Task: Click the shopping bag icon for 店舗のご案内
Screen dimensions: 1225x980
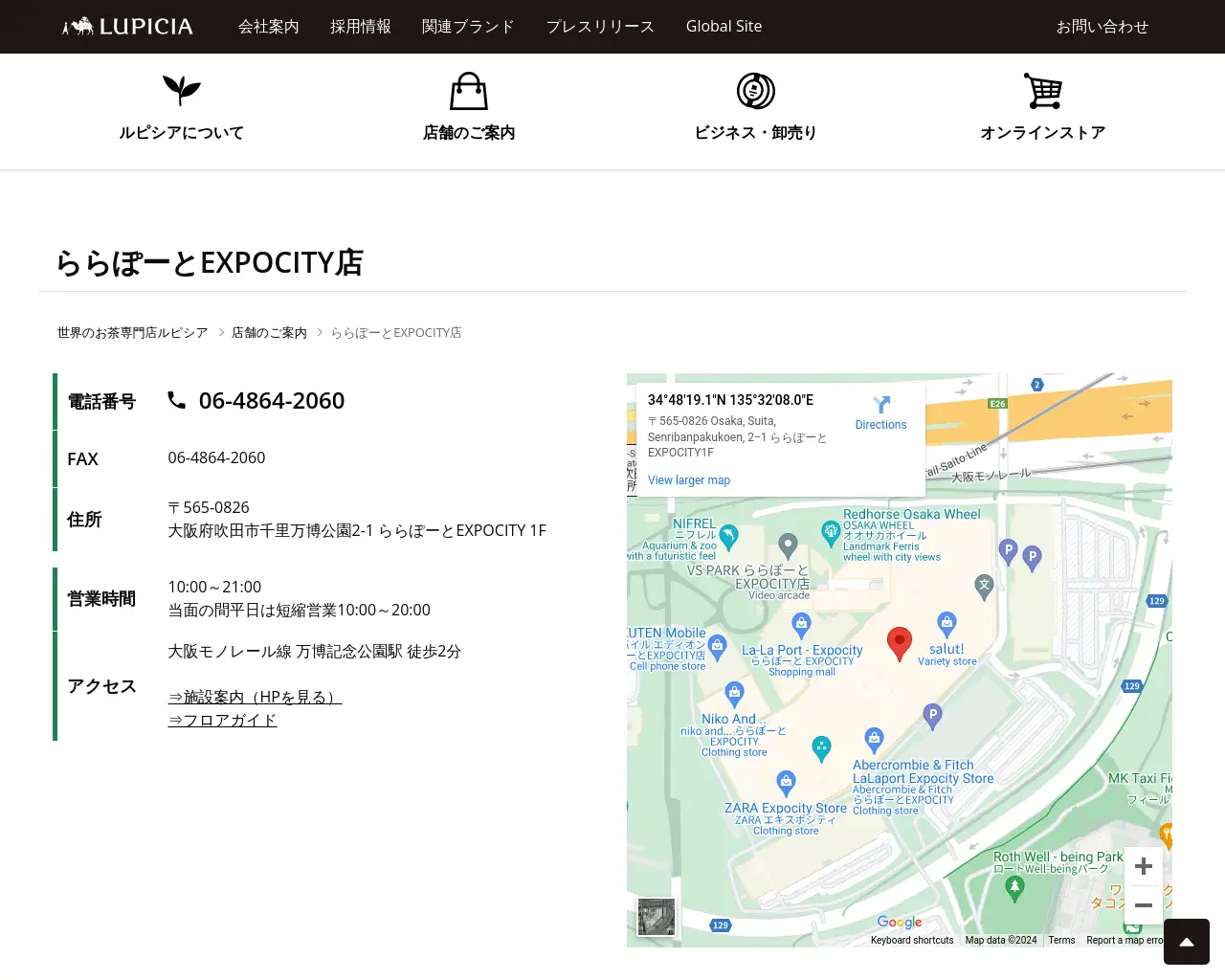Action: pyautogui.click(x=468, y=91)
